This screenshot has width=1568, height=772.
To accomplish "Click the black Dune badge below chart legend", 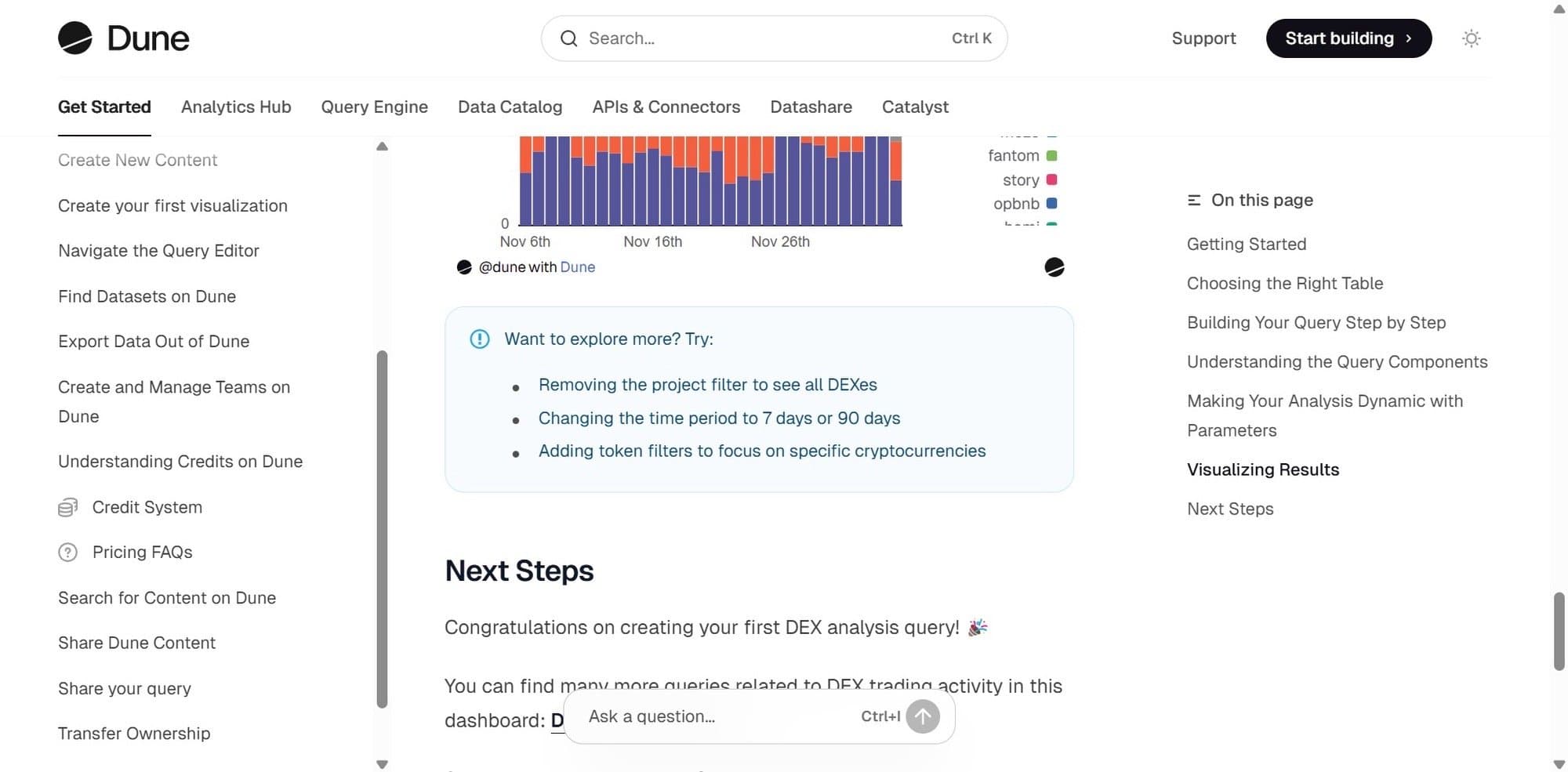I will point(1054,267).
